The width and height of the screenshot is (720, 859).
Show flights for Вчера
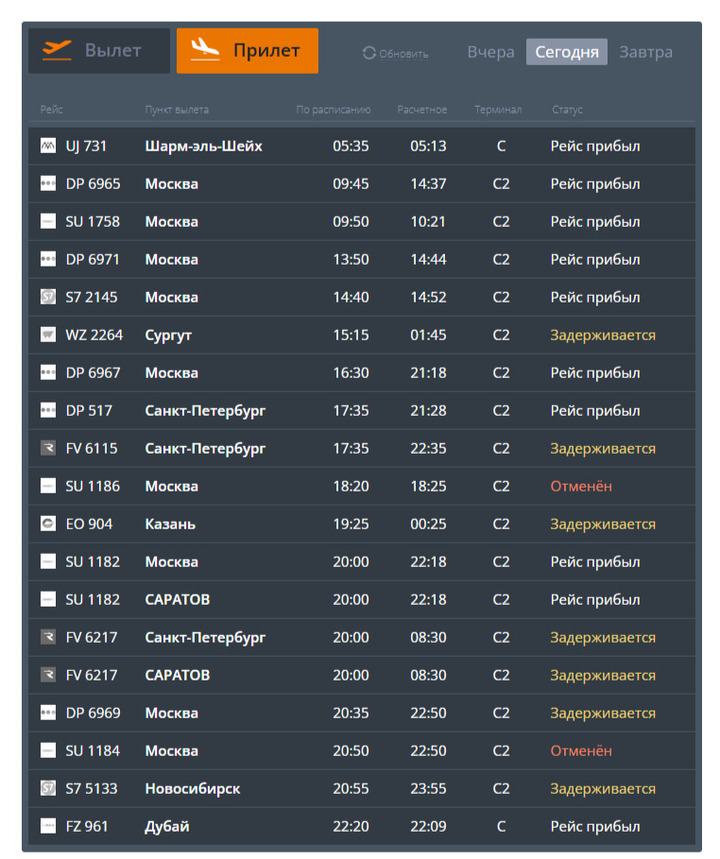490,52
